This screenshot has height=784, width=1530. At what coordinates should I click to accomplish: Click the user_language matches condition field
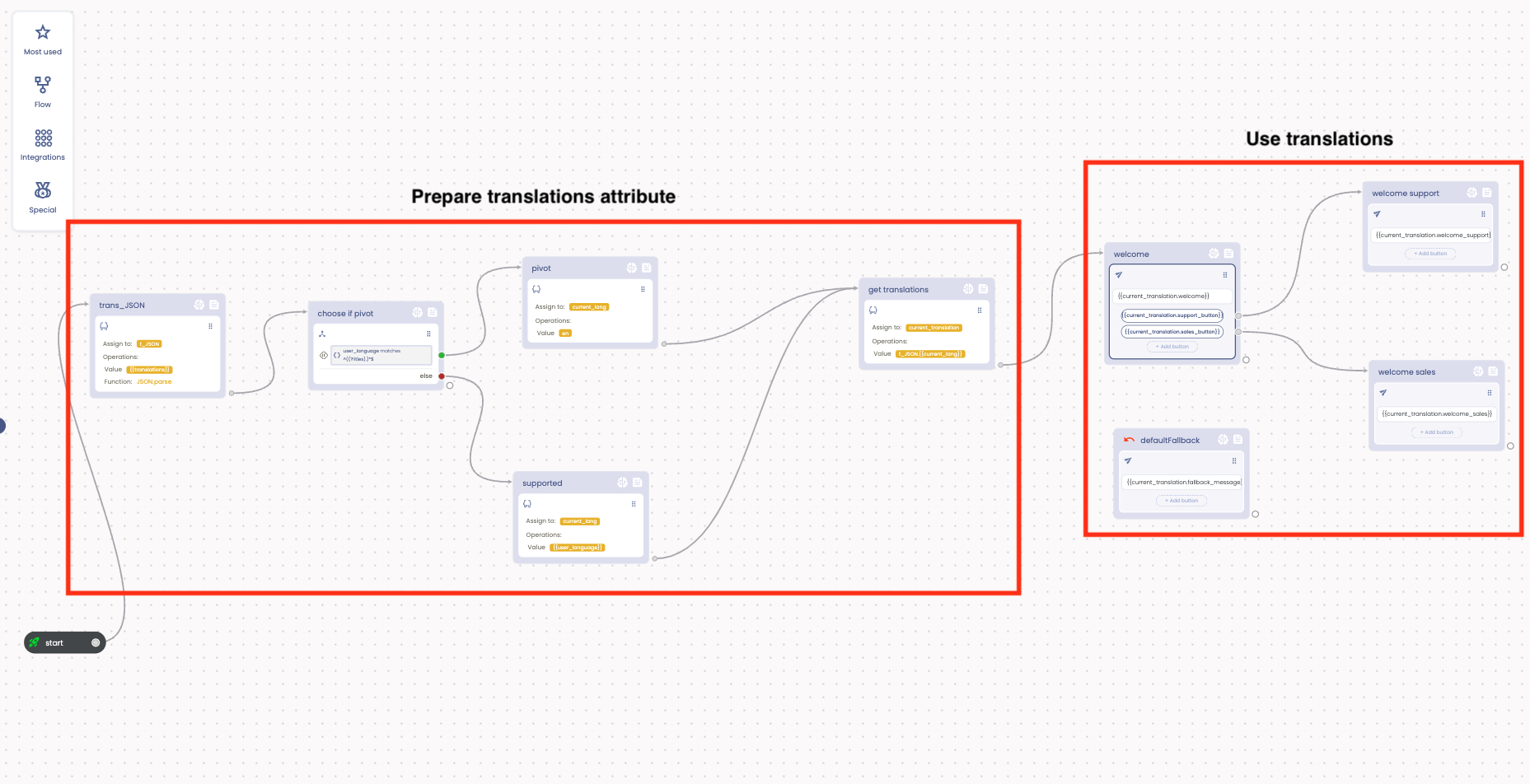tap(381, 355)
